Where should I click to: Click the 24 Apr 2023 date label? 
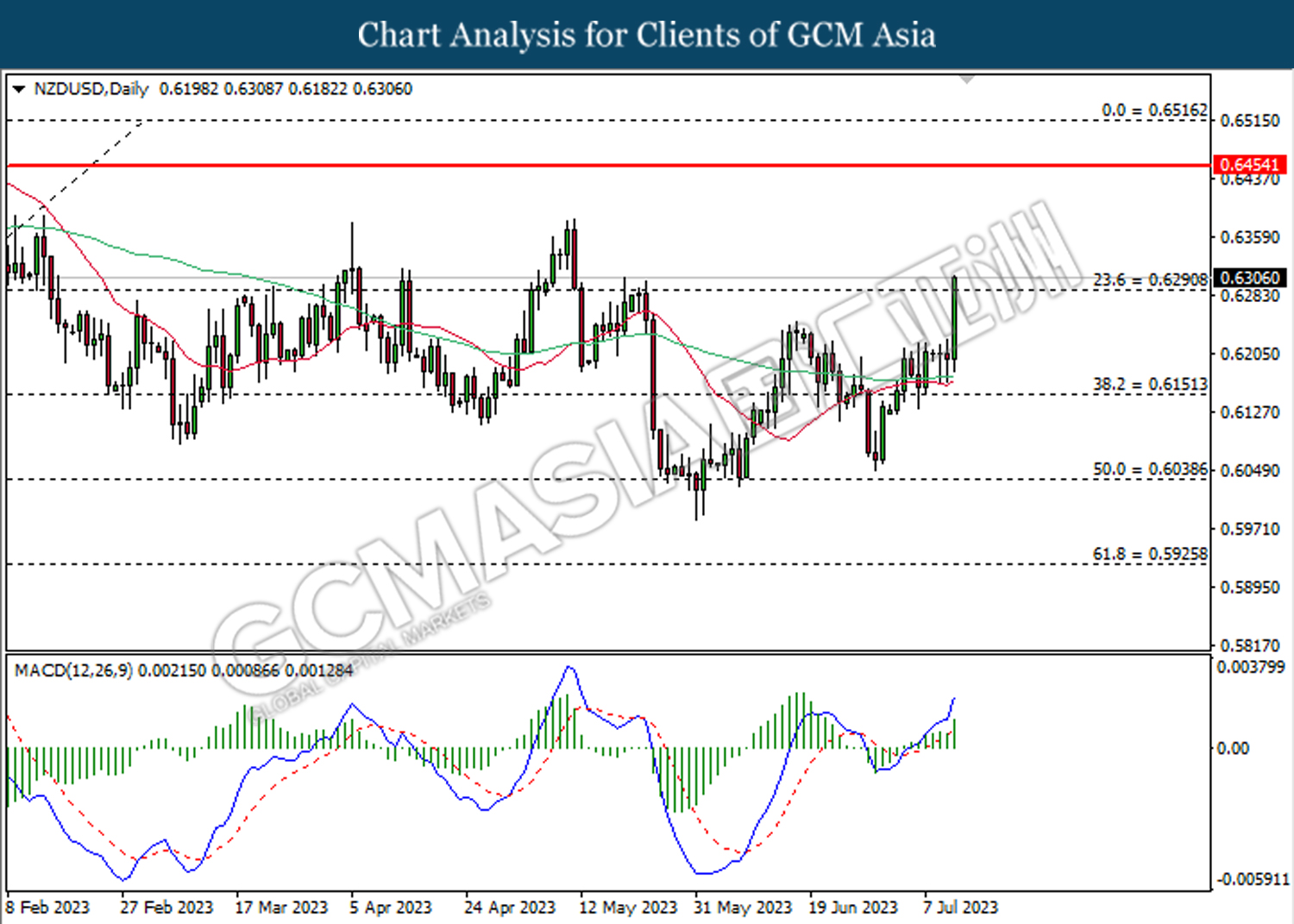click(x=510, y=908)
